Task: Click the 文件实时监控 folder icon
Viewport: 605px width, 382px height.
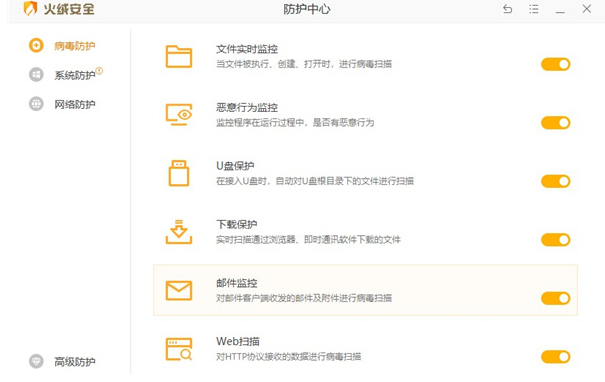Action: point(179,56)
